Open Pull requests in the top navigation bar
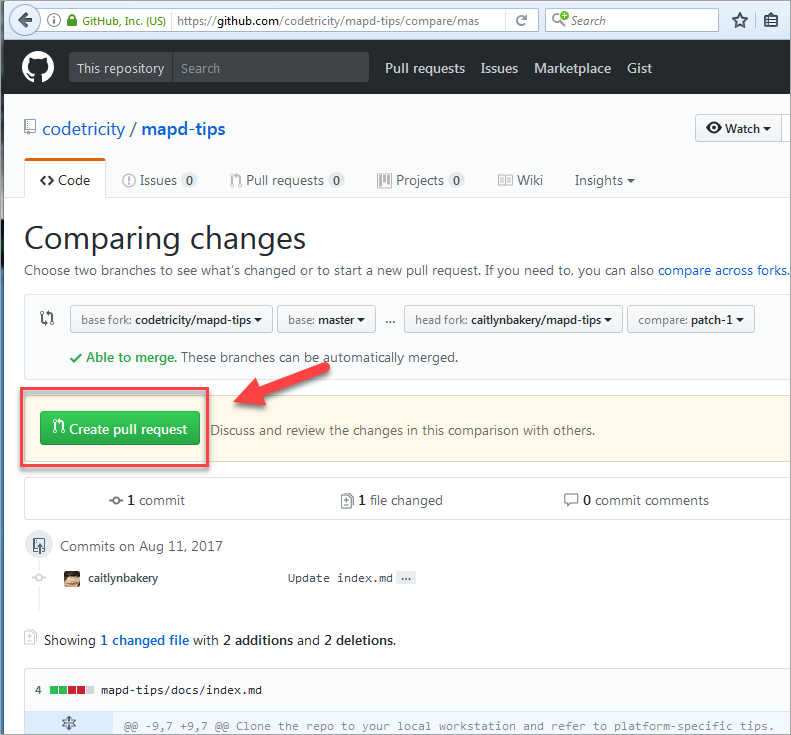The height and width of the screenshot is (735, 791). click(425, 68)
